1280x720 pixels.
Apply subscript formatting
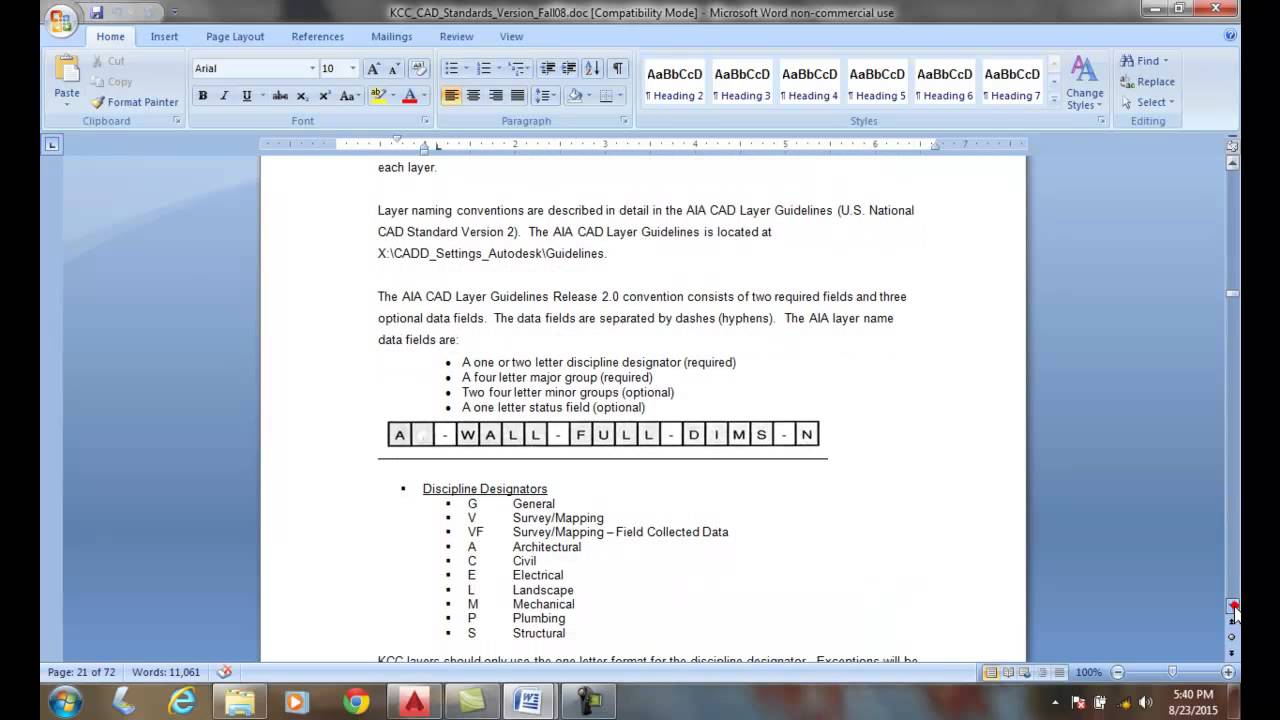tap(302, 96)
